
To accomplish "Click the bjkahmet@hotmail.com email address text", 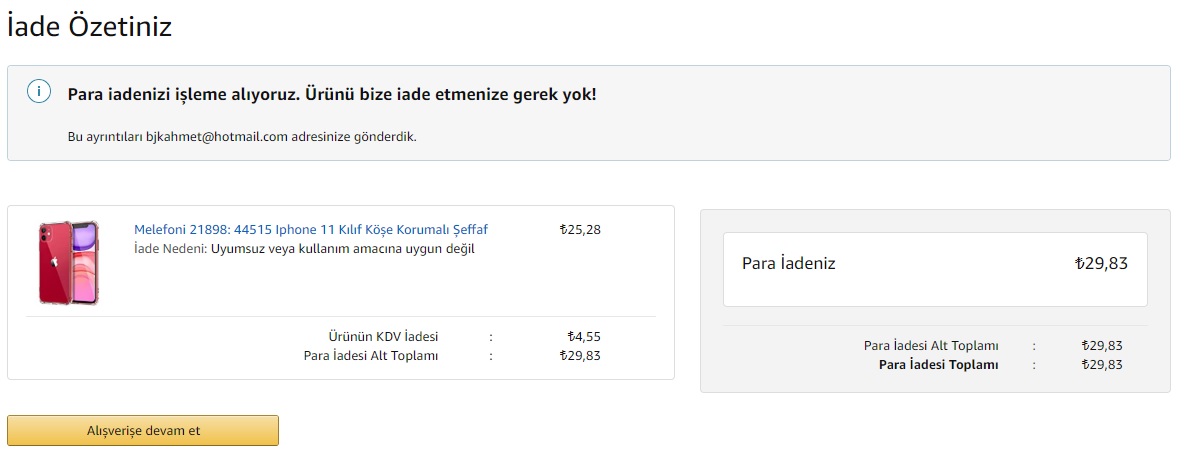I will point(217,137).
